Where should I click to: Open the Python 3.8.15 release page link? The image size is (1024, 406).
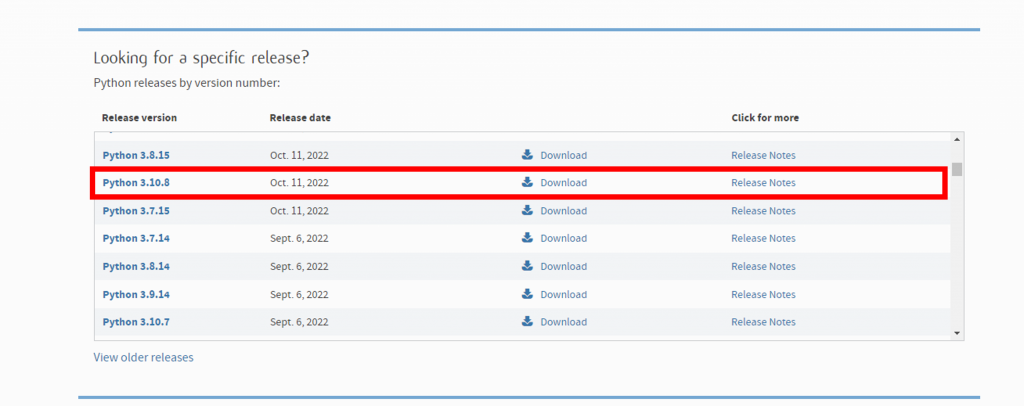[136, 155]
